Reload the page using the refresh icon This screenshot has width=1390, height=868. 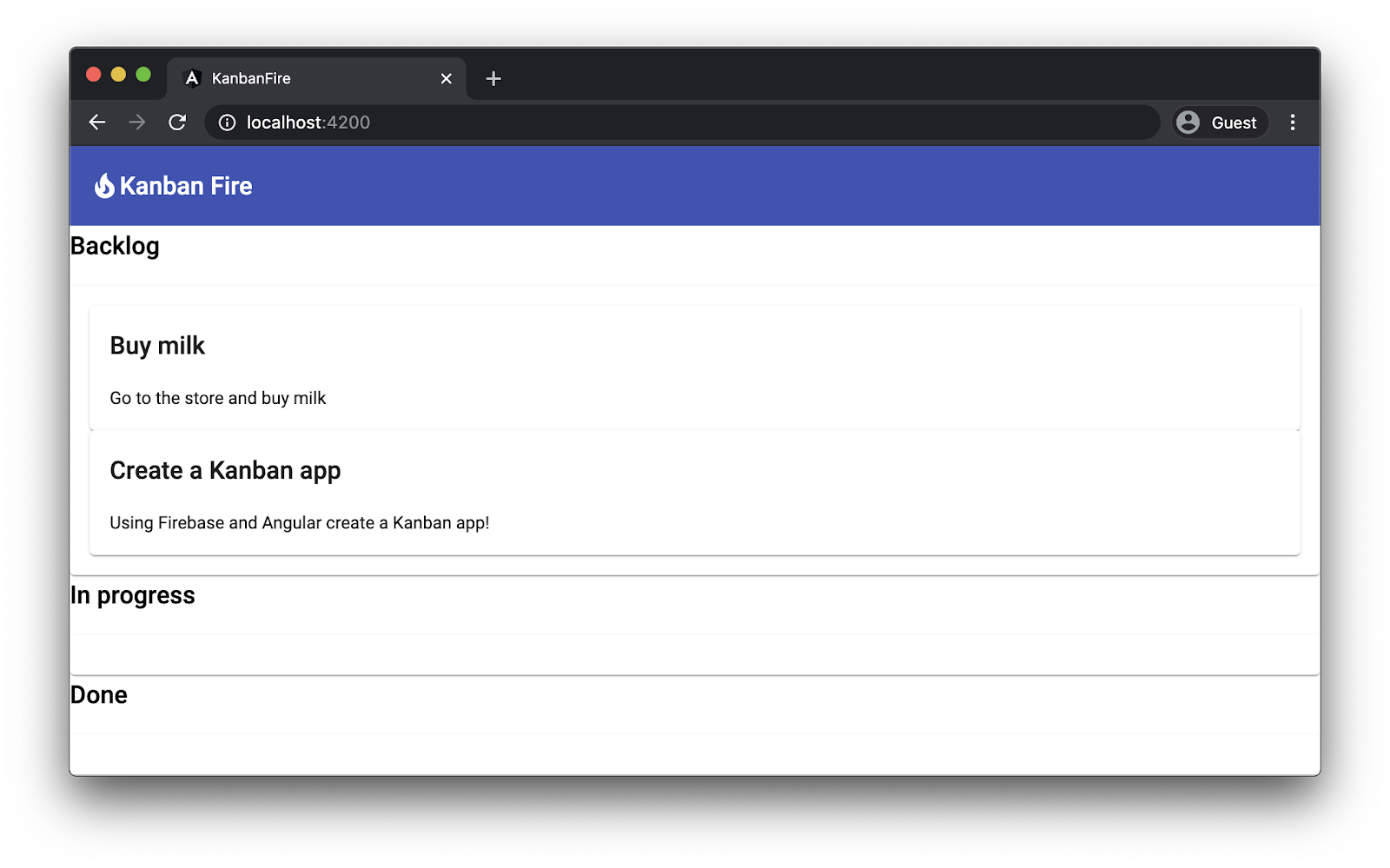tap(178, 123)
